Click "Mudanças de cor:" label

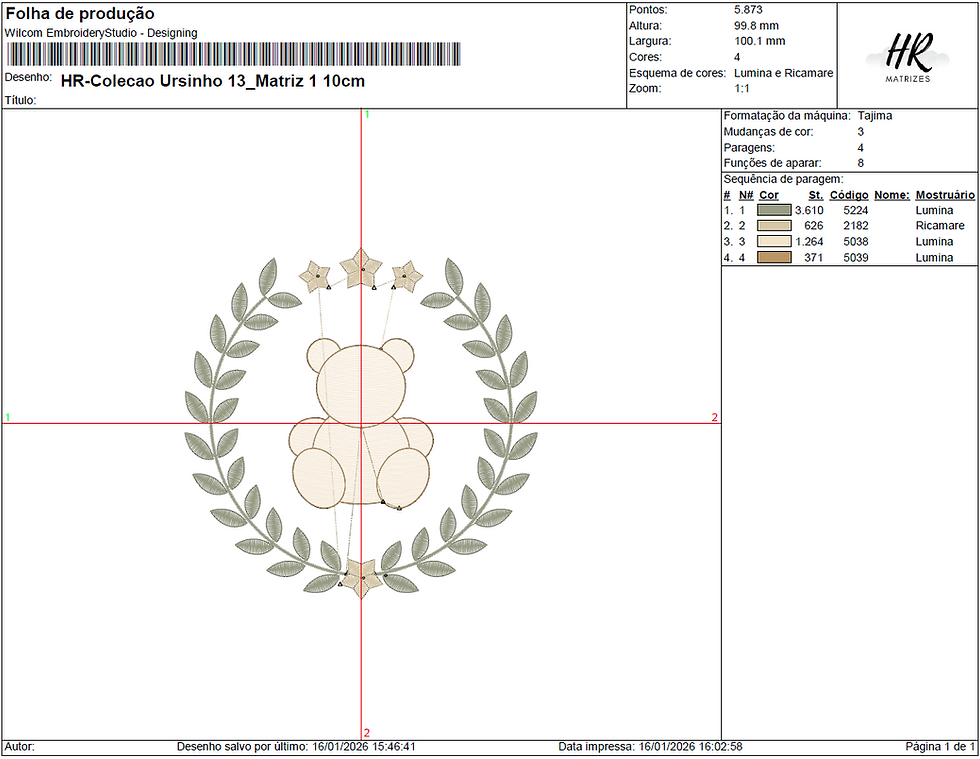(x=768, y=132)
